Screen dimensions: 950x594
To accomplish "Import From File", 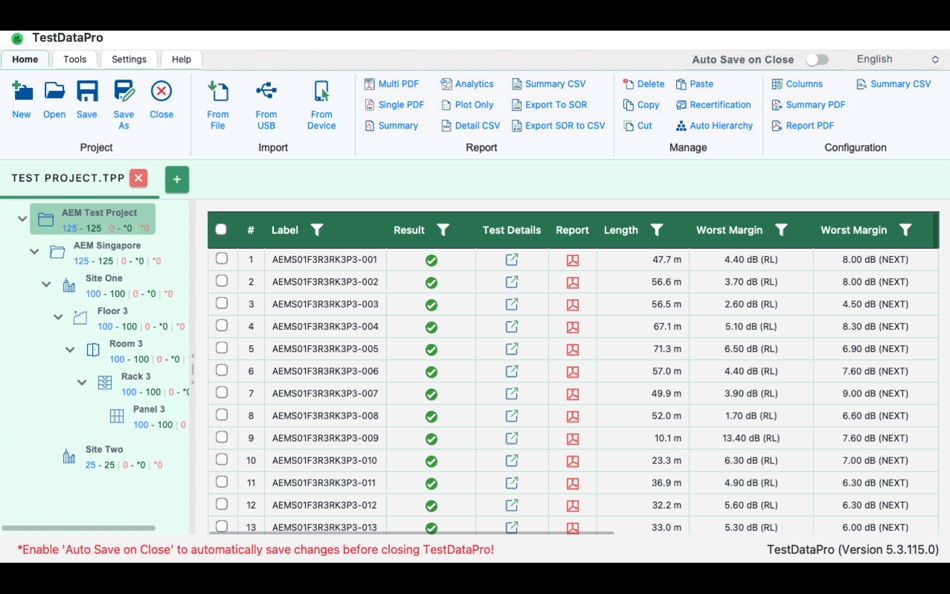I will point(218,105).
